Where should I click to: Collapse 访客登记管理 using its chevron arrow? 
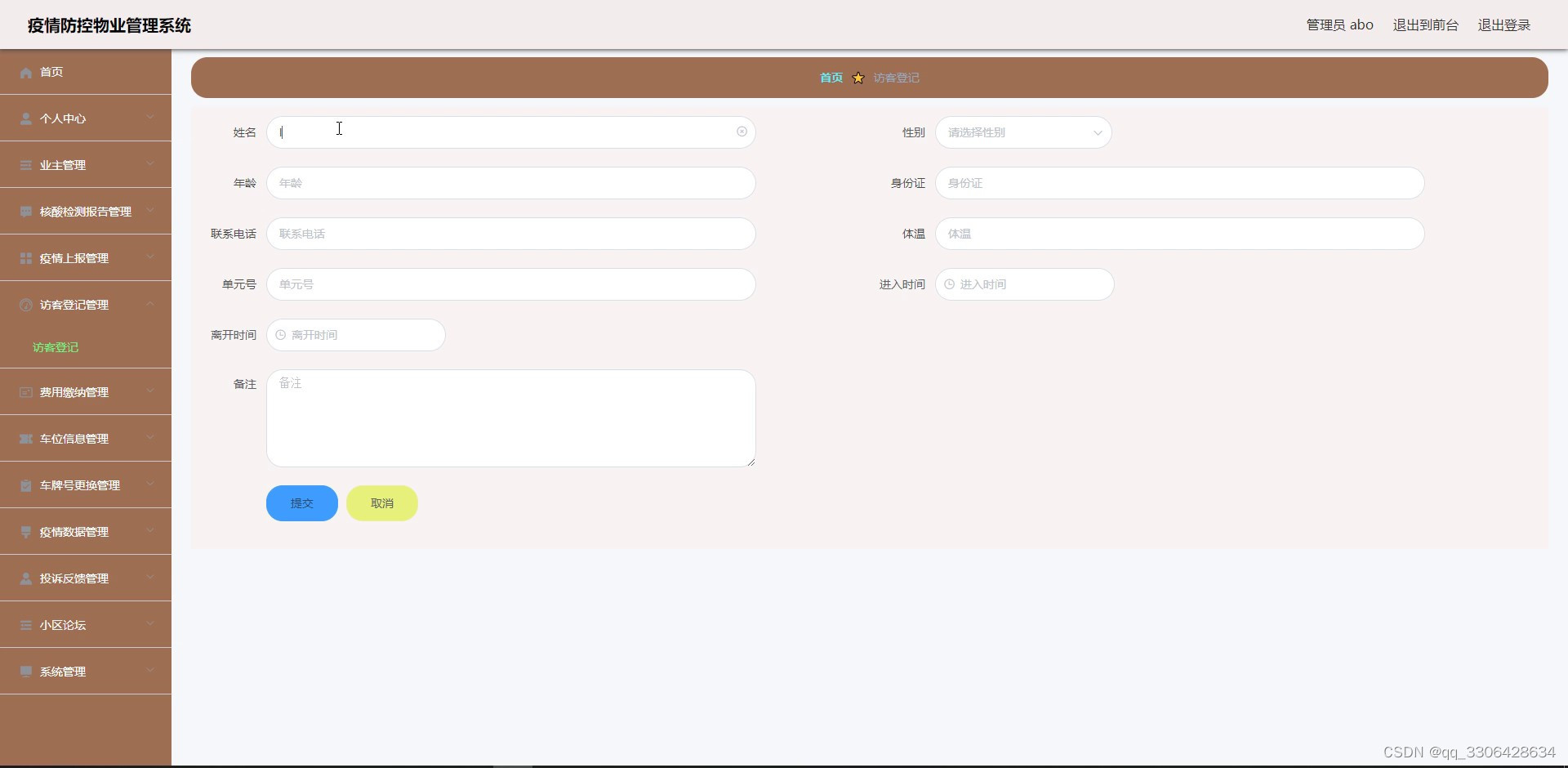[x=150, y=305]
